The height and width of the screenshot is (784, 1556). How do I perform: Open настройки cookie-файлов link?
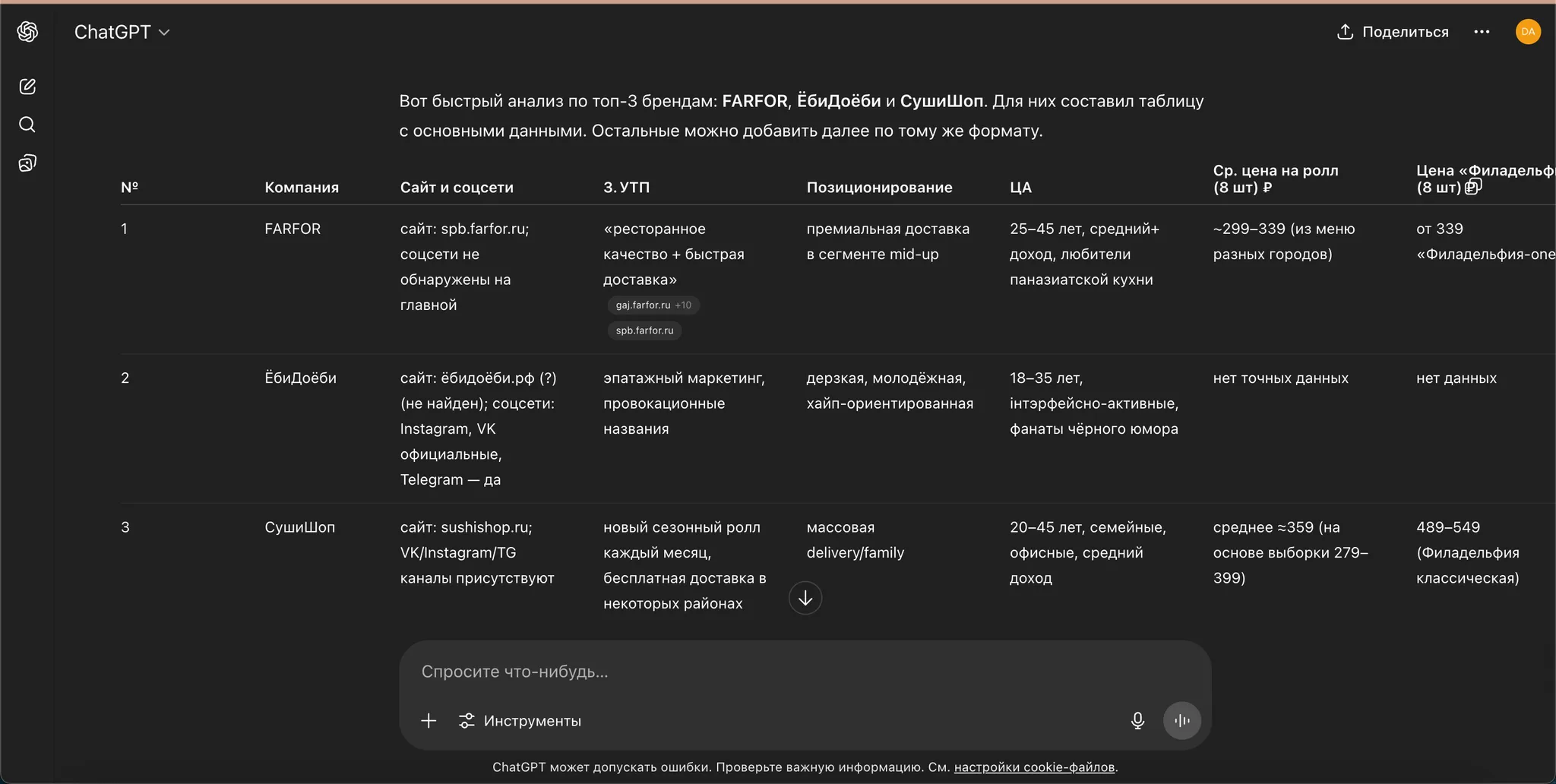point(1034,767)
